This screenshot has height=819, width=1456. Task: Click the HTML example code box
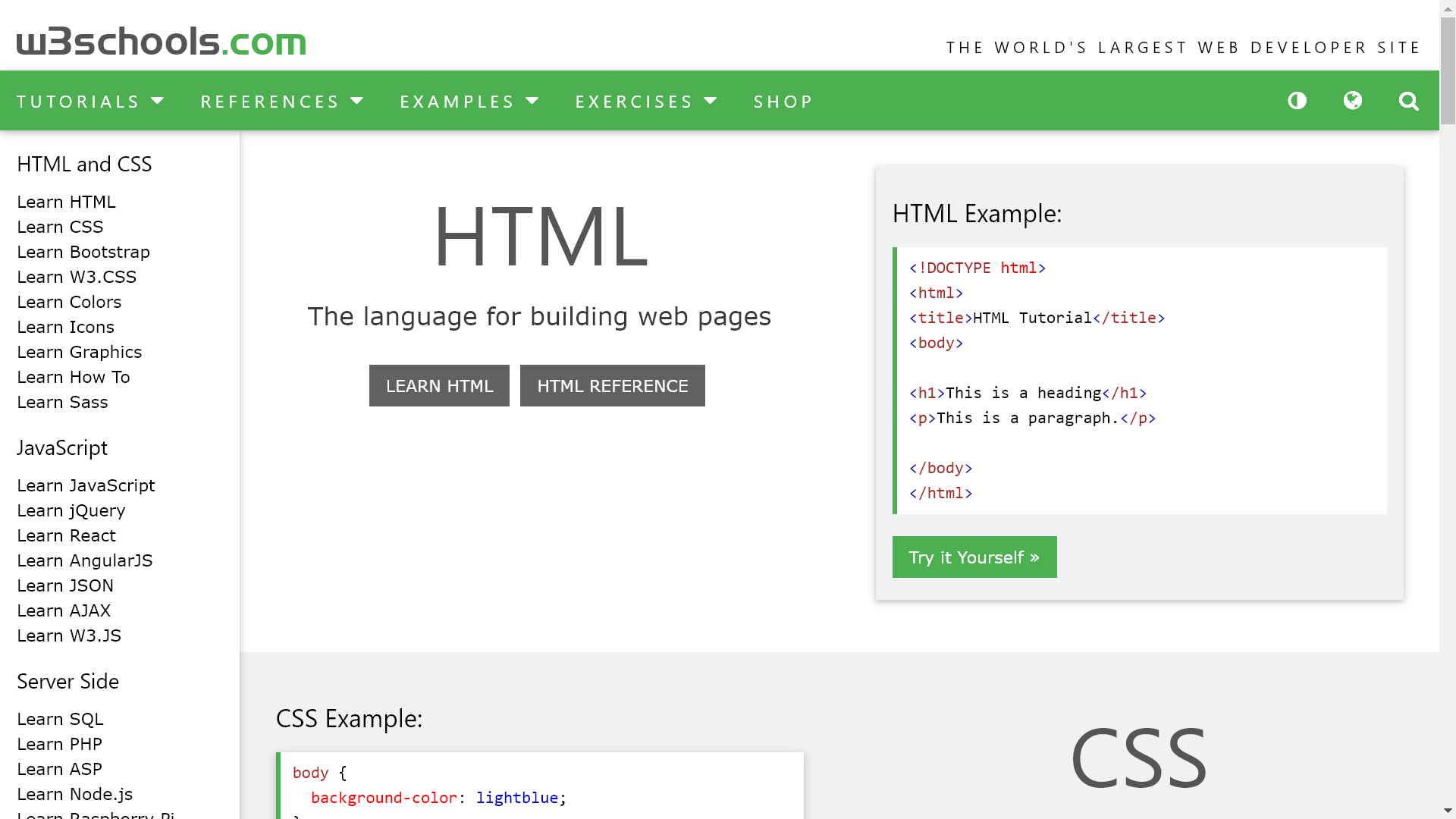(1141, 380)
